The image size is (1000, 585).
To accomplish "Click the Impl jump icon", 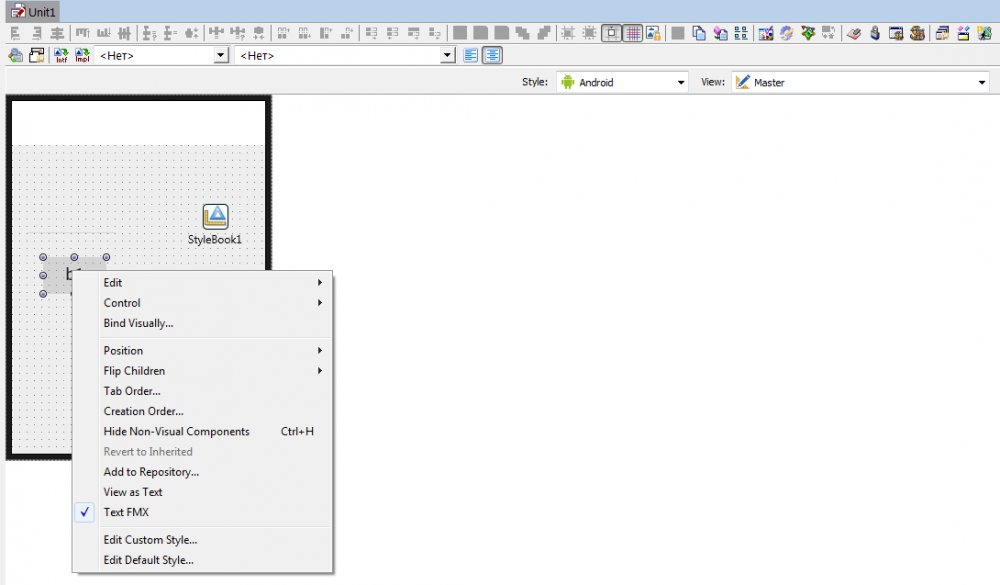I will coord(82,56).
